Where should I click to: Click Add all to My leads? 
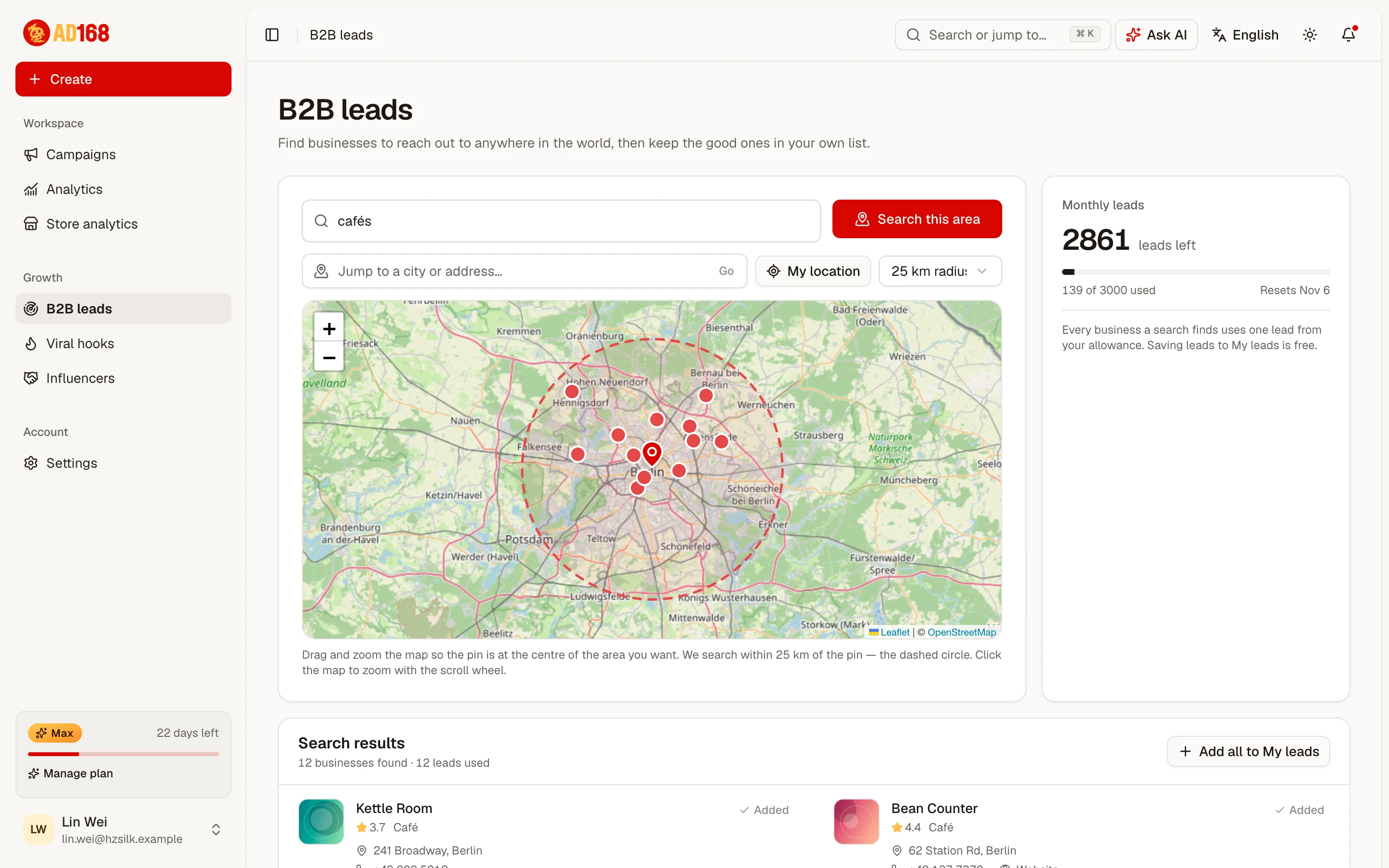point(1248,751)
